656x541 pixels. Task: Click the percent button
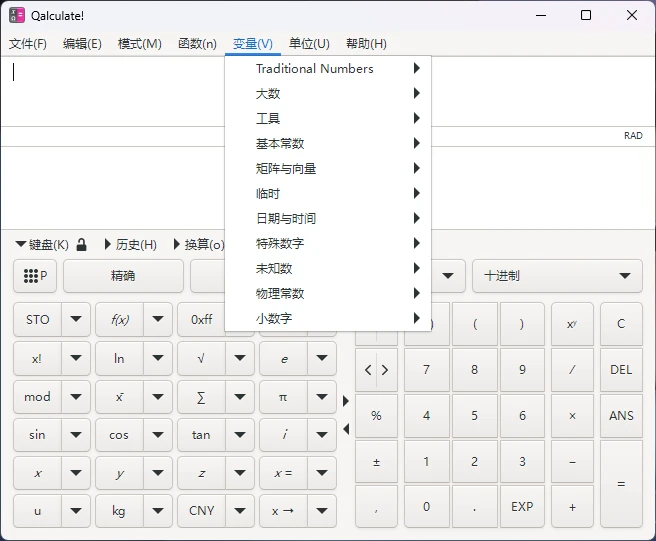pyautogui.click(x=376, y=415)
